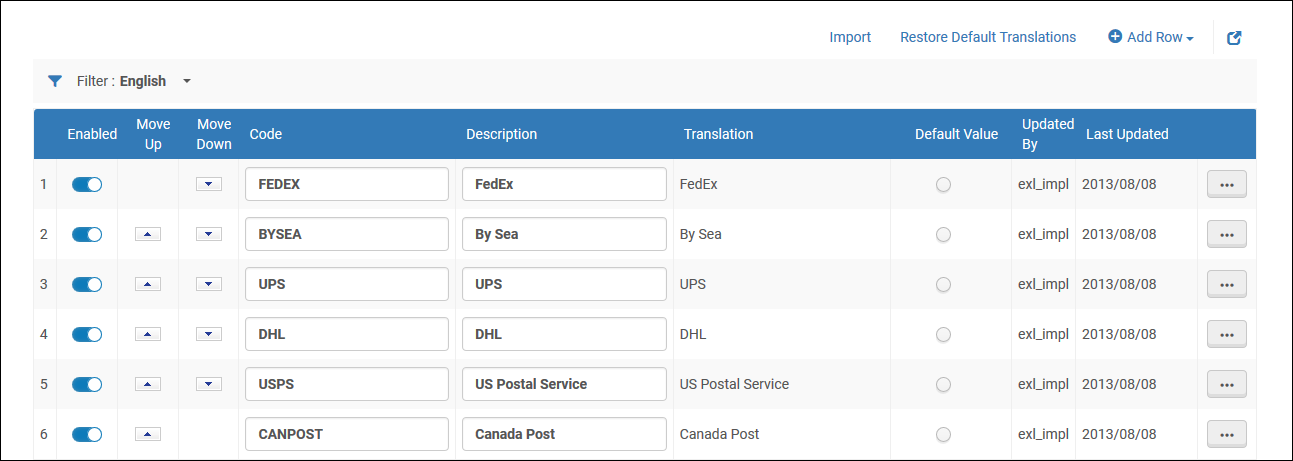Set Canada Post as default value

943,434
